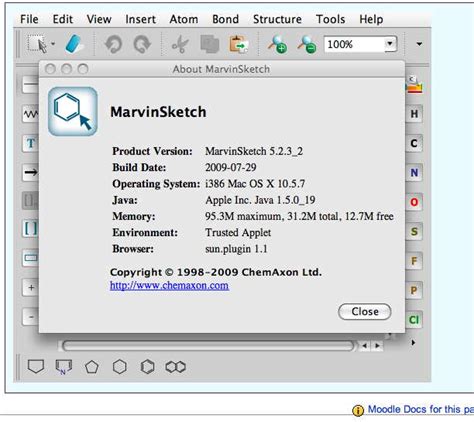
Task: Select the Text (T) tool
Action: (31, 143)
